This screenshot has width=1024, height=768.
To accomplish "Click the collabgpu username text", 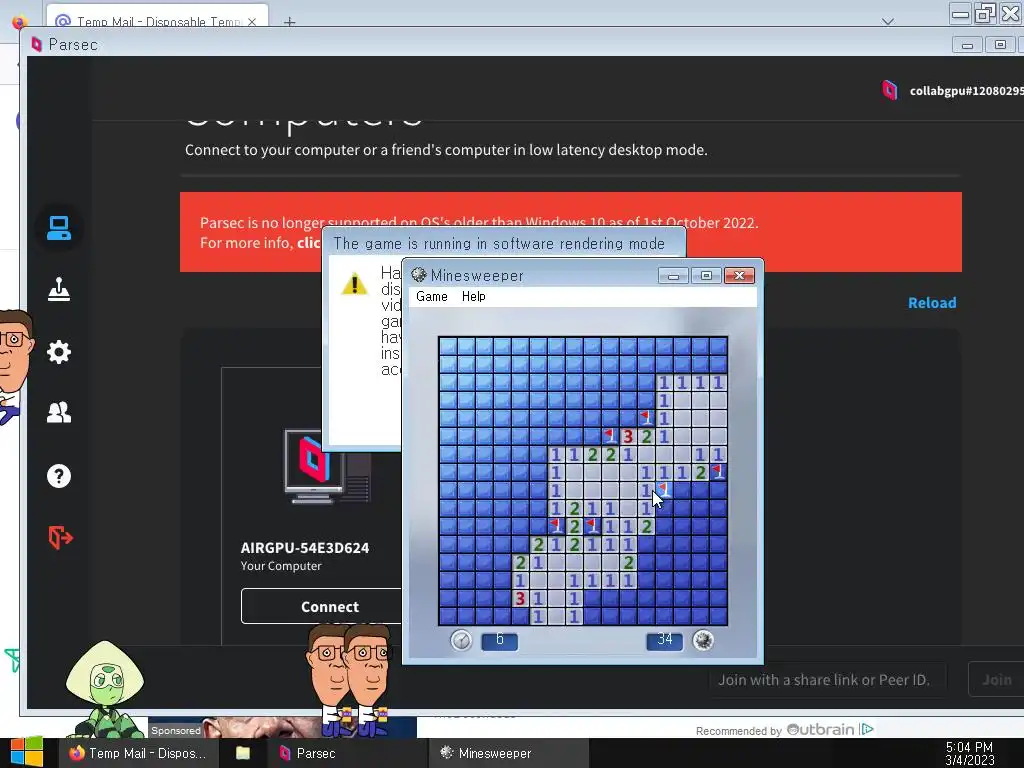I will pyautogui.click(x=967, y=91).
